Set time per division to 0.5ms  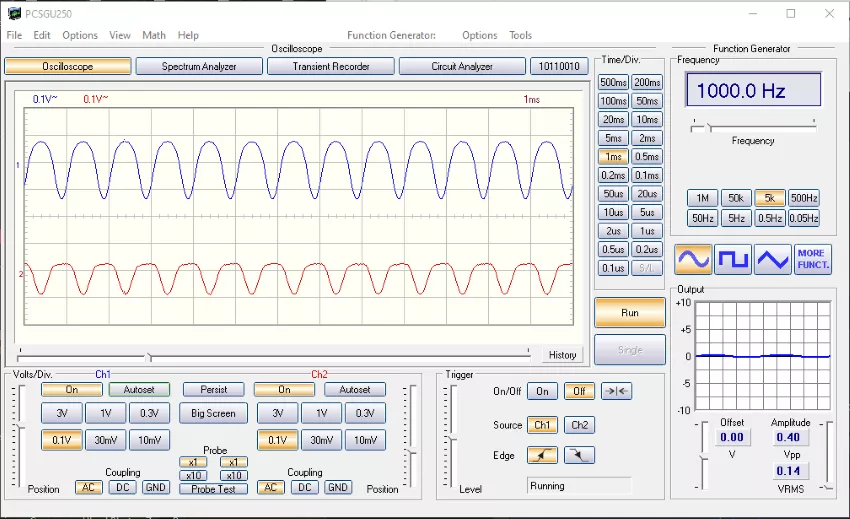tap(647, 157)
